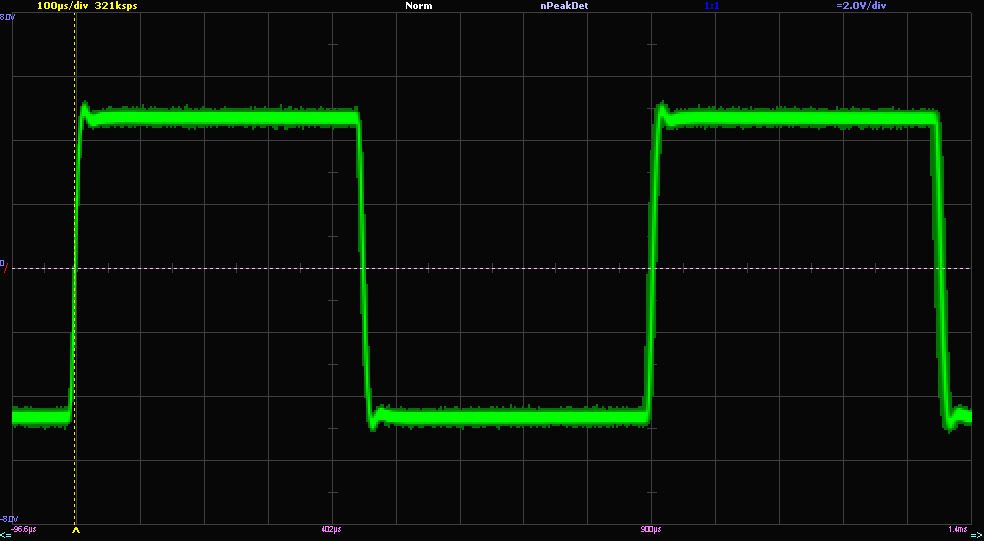Image resolution: width=984 pixels, height=541 pixels.
Task: Click the 8.0V top voltage label
Action: (x=7, y=17)
